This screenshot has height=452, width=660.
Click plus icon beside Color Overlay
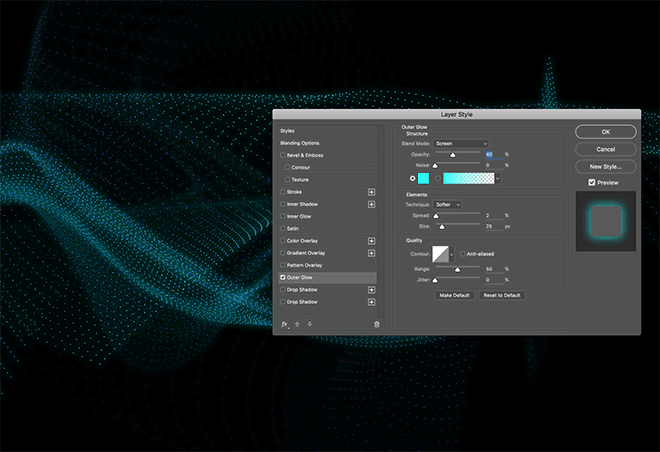[x=372, y=240]
